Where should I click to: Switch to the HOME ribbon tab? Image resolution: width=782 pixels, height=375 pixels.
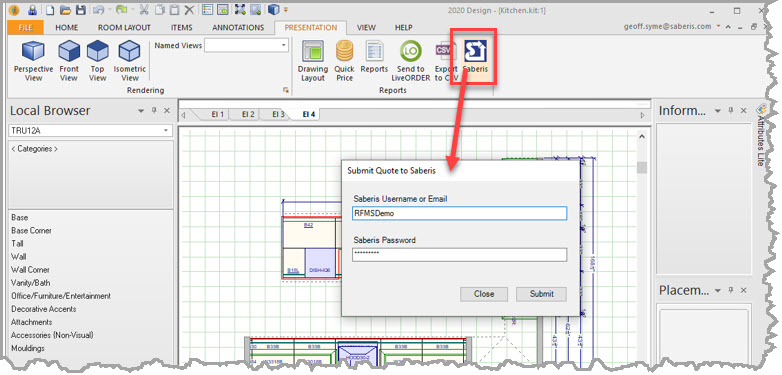coord(66,27)
